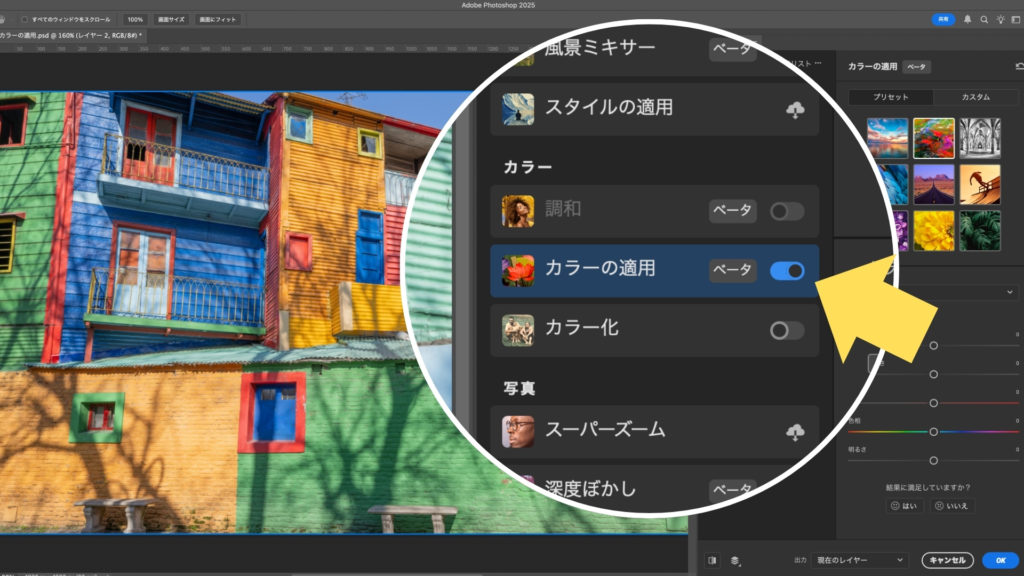This screenshot has width=1024, height=576.
Task: Click the smiley はい feedback button
Action: [903, 506]
